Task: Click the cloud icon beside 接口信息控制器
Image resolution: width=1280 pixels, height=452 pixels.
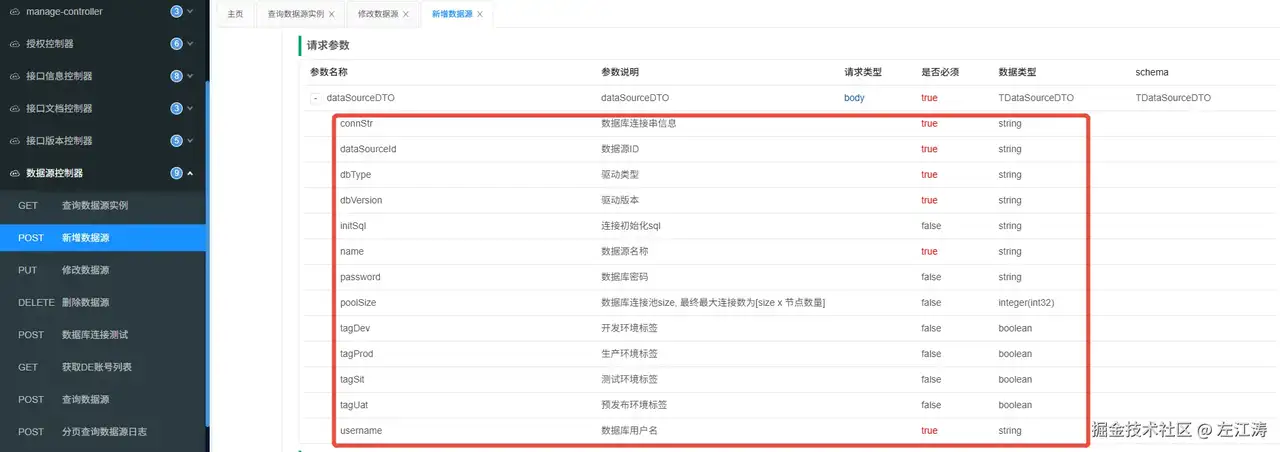Action: click(15, 76)
